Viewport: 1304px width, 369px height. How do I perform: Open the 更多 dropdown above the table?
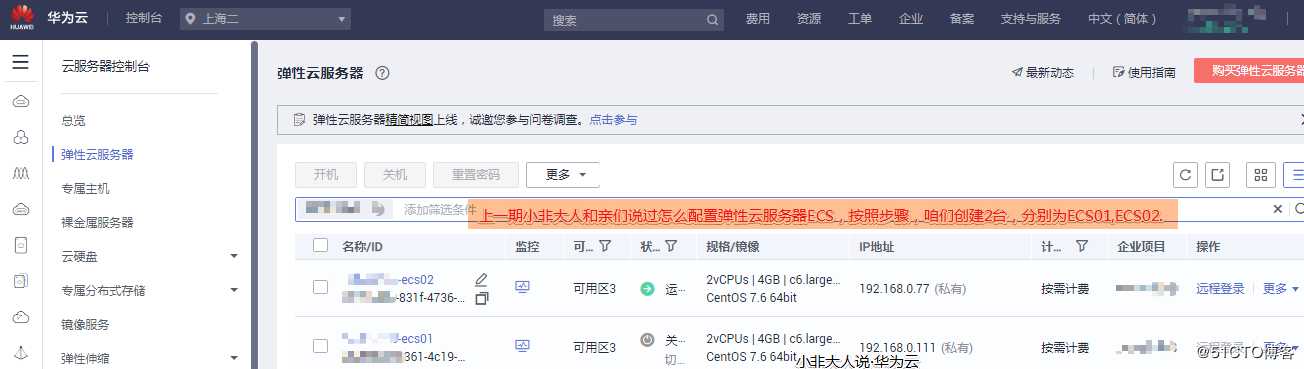coord(563,174)
